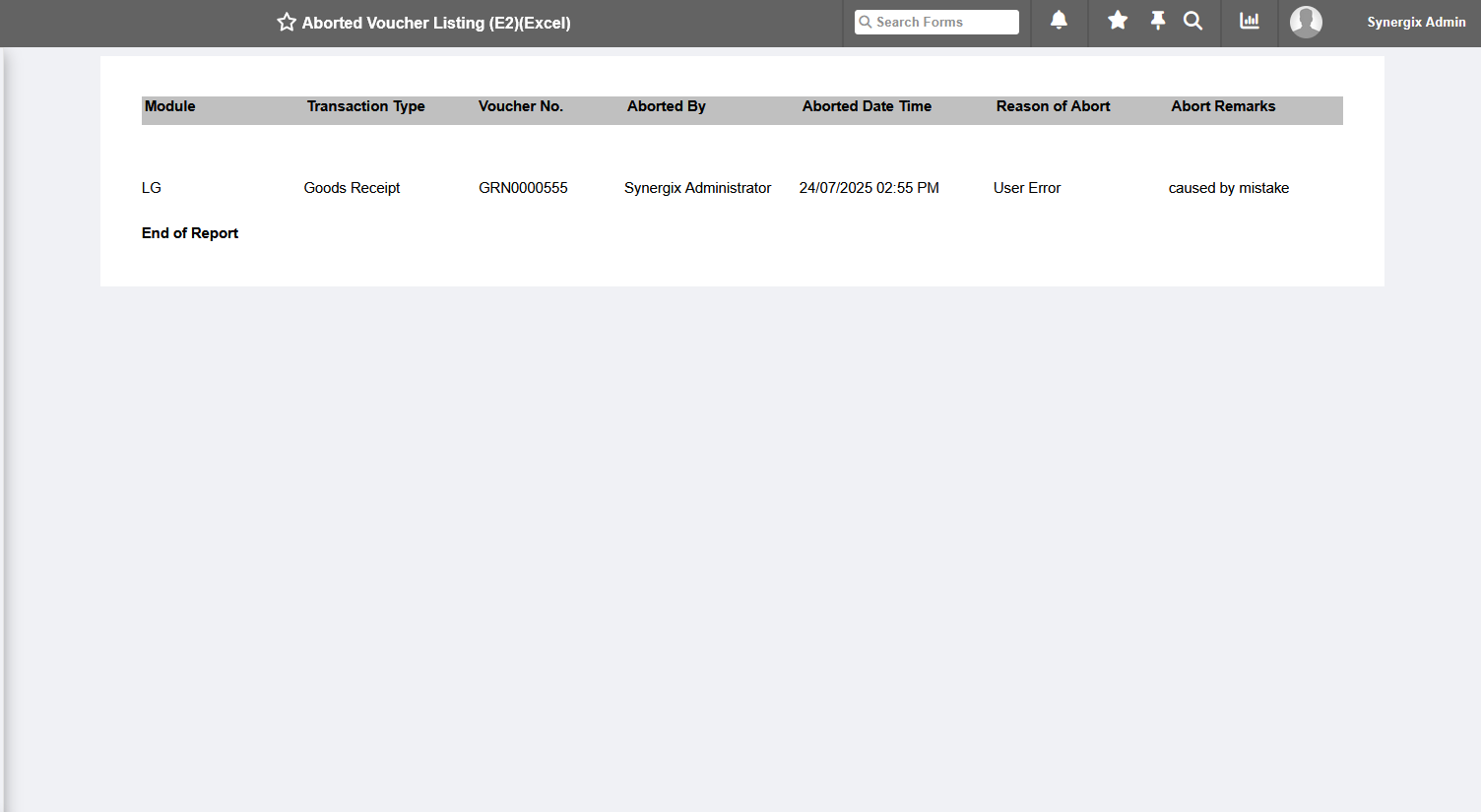Click the pinned forms pin icon
The image size is (1481, 812).
pos(1157,22)
